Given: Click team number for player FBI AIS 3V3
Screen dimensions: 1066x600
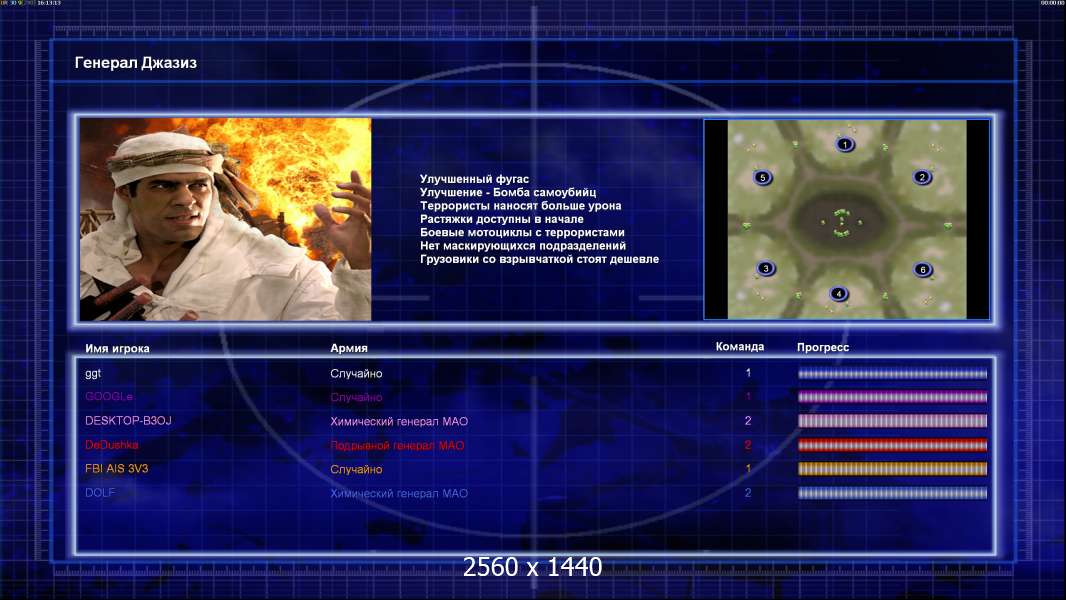Looking at the screenshot, I should point(748,469).
